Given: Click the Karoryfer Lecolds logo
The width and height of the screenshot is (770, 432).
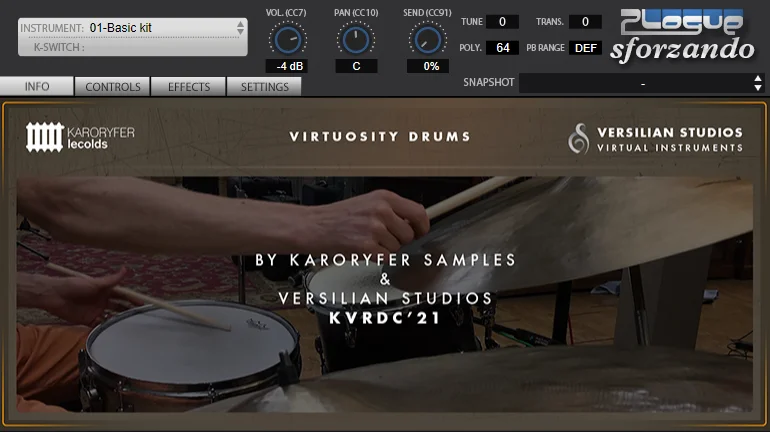Looking at the screenshot, I should click(x=80, y=137).
